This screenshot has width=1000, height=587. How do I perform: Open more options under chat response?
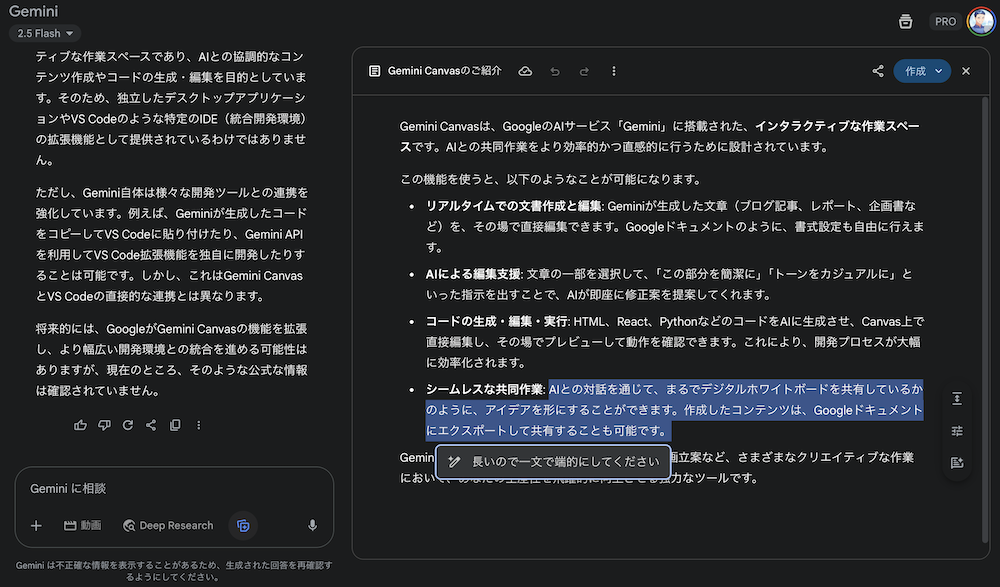click(198, 425)
